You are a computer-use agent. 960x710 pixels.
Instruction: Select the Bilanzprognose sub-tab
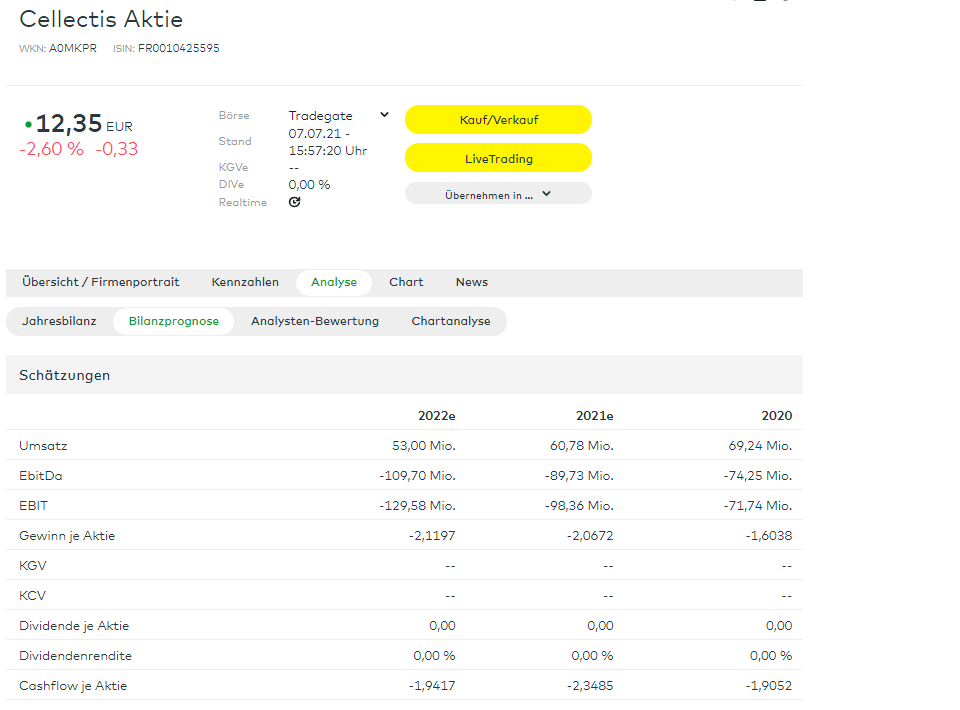pos(174,322)
